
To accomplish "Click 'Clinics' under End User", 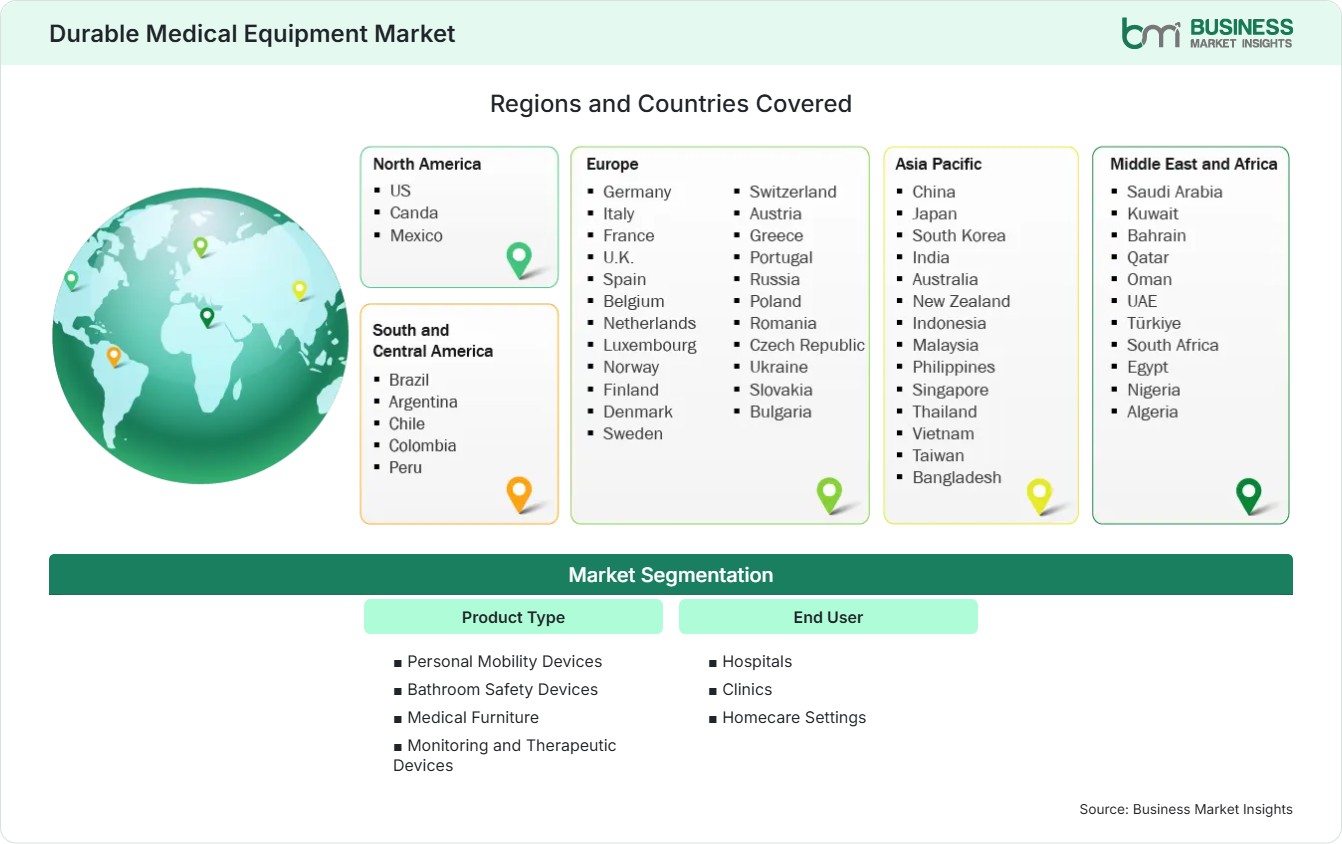I will coord(747,690).
